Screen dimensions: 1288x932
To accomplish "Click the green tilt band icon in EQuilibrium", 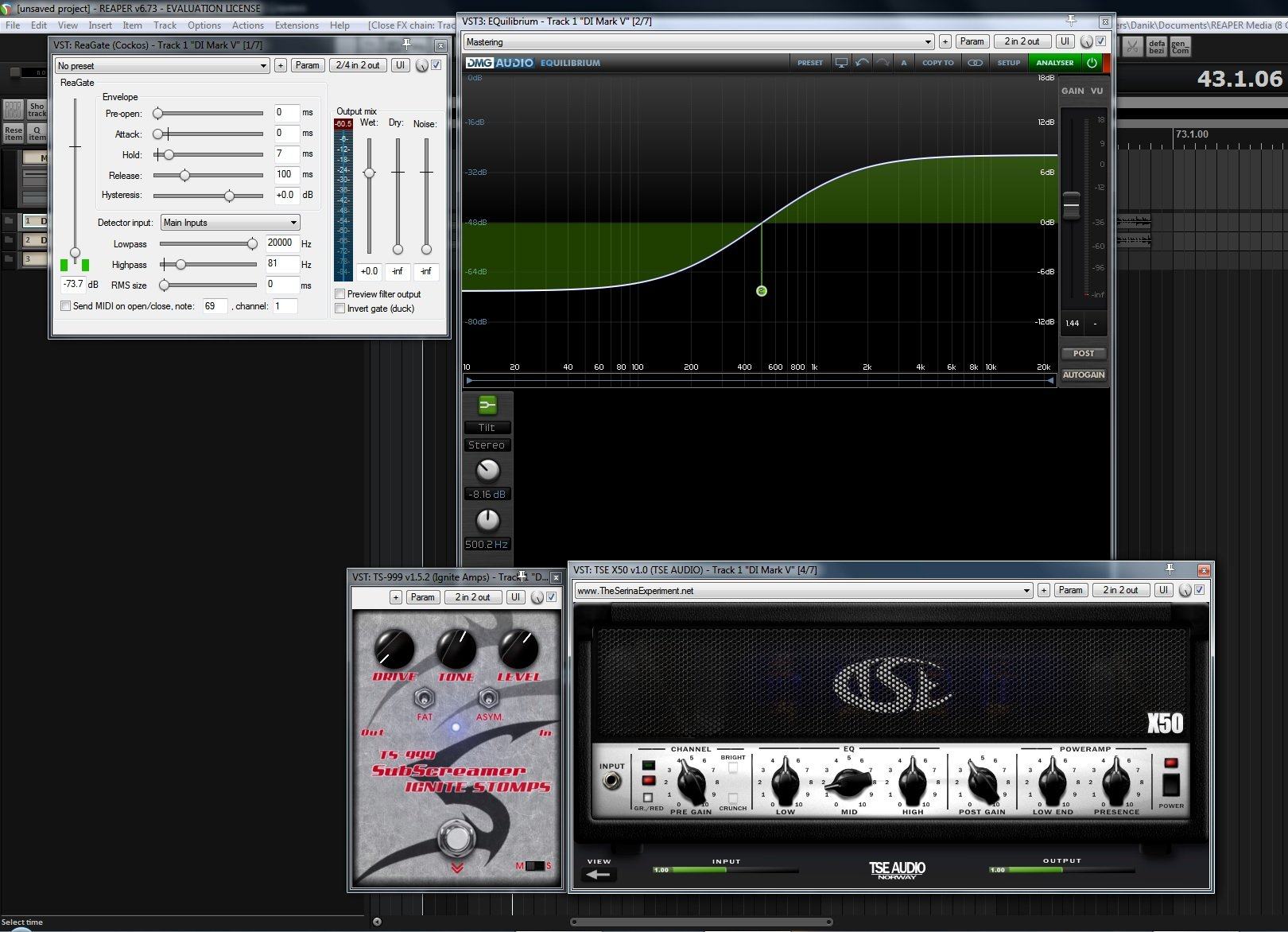I will click(x=487, y=406).
